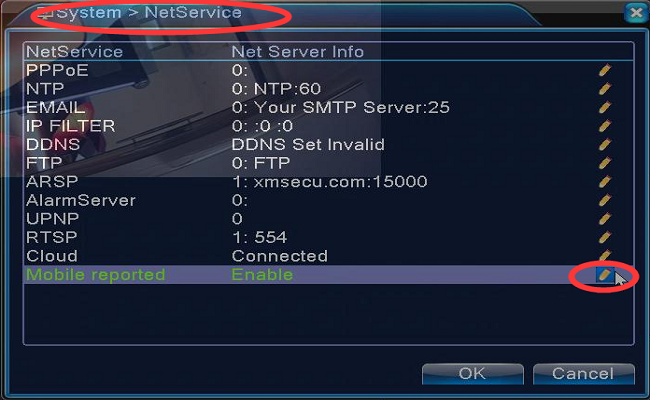
Task: Open NTP edit pencil icon
Action: (605, 89)
